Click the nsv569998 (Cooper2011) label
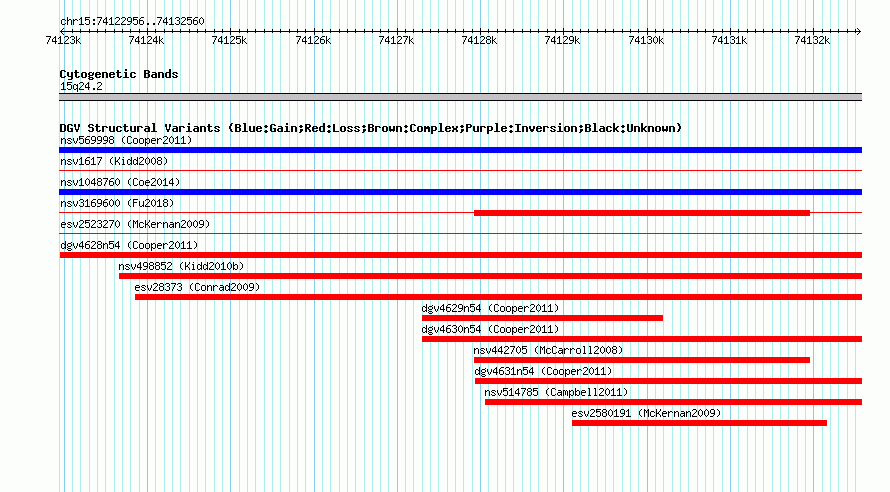 tap(126, 140)
